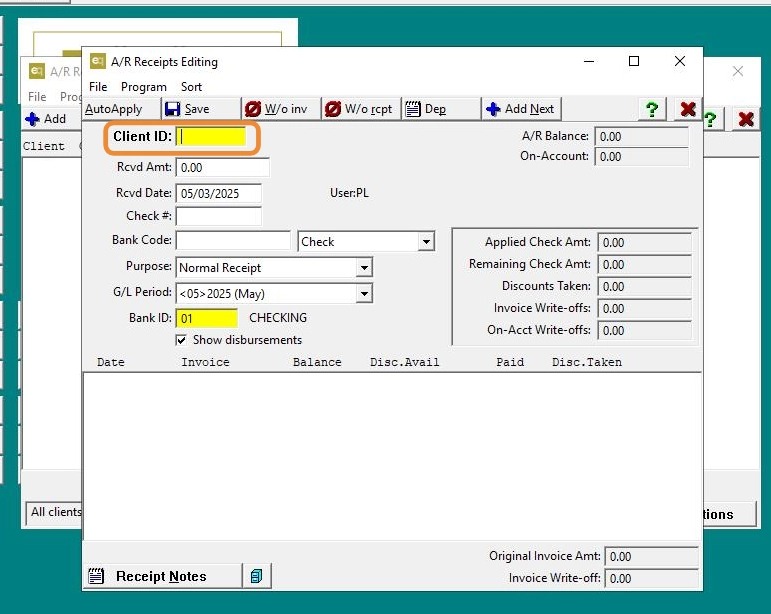
Task: Click the All clients filter in the background window
Action: tap(54, 512)
